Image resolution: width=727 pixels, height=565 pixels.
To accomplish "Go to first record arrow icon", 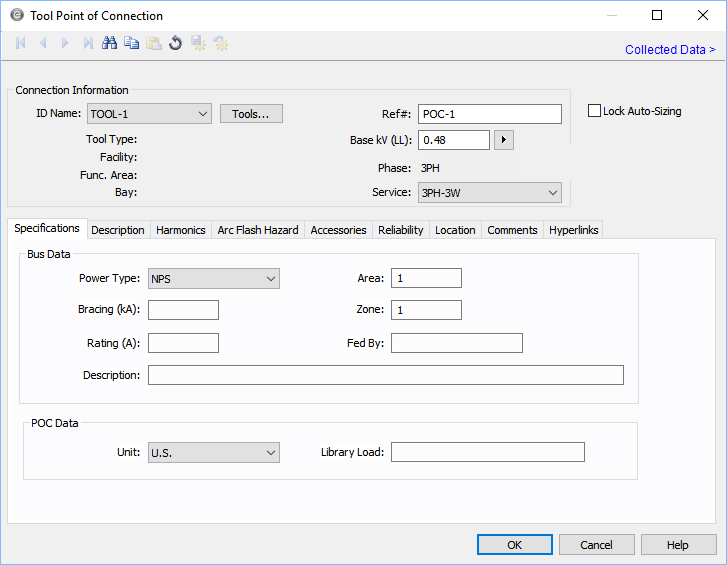I will 21,43.
